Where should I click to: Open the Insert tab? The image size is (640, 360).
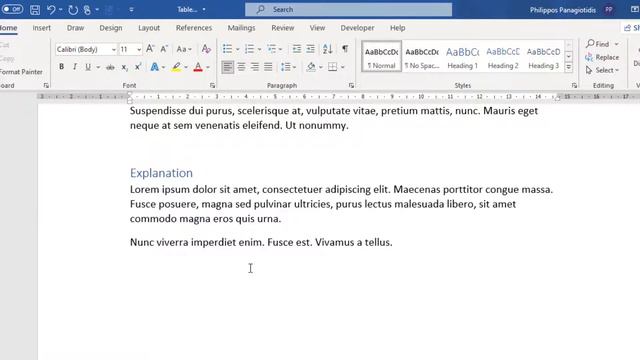pos(42,28)
